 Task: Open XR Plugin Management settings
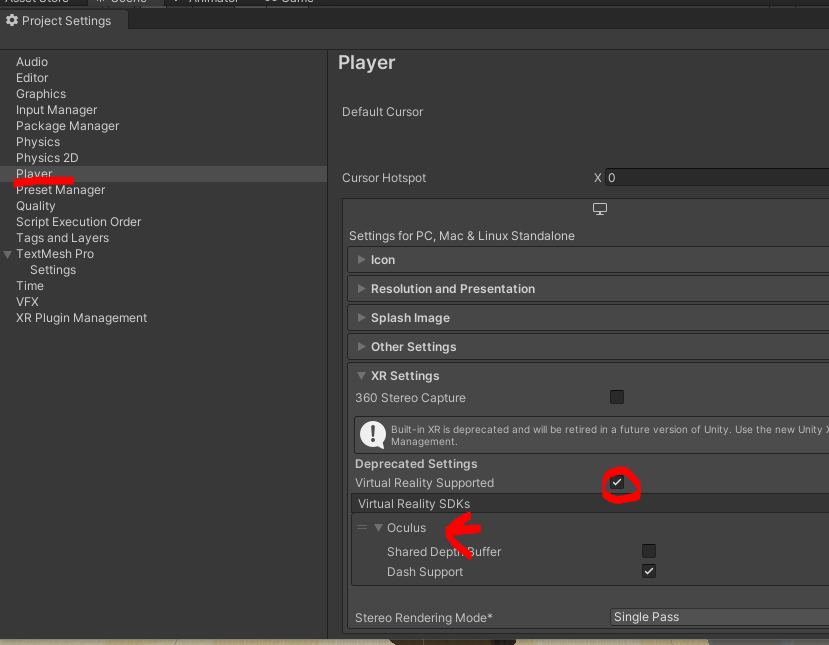point(81,318)
